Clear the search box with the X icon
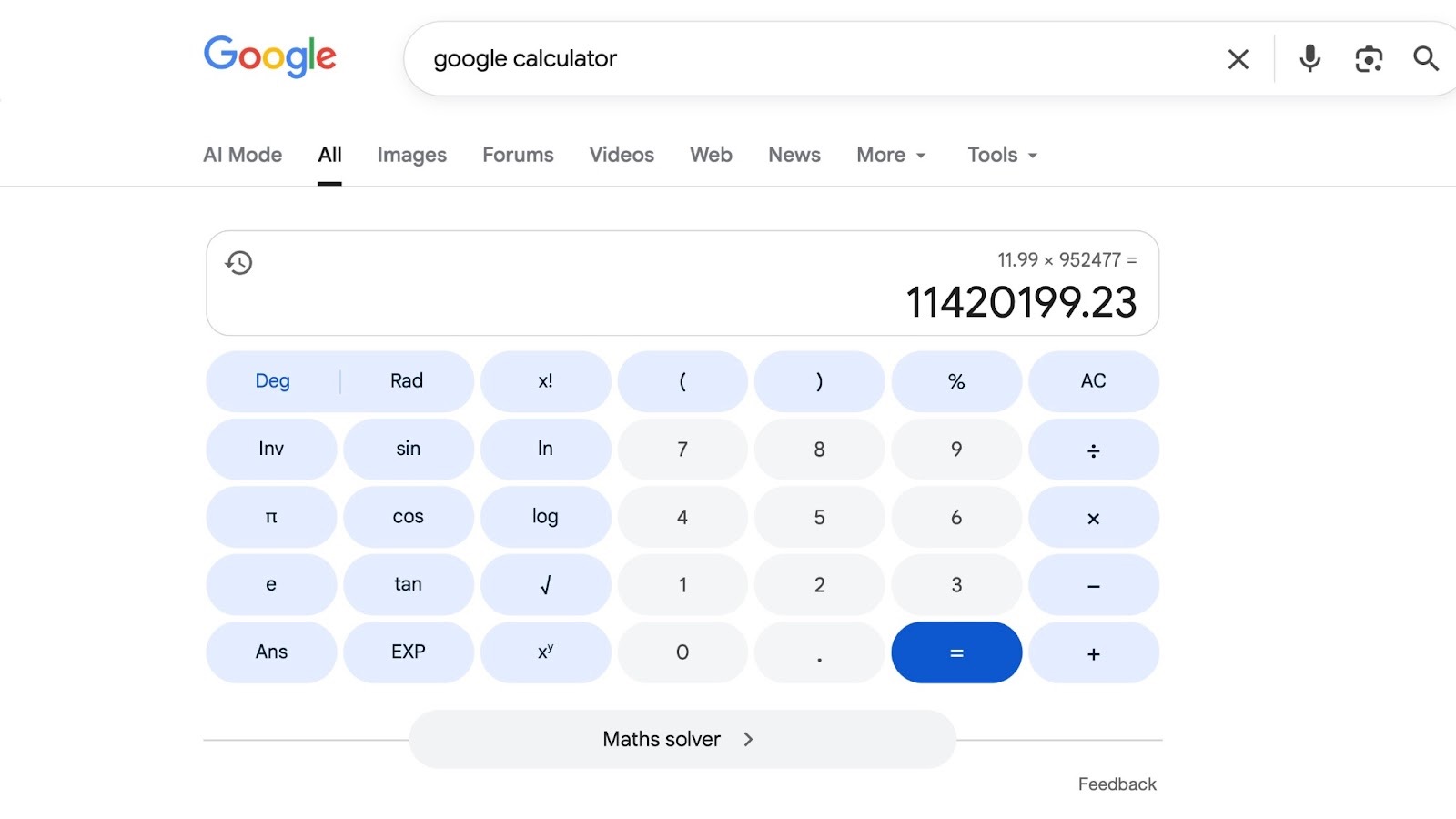 (1238, 58)
